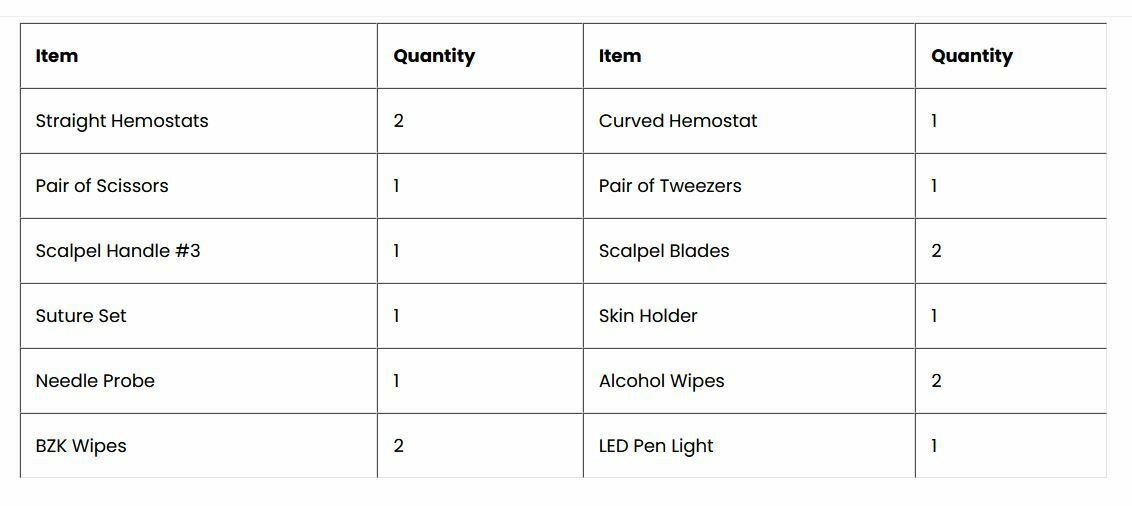Select the LED Pen Light cell
The width and height of the screenshot is (1132, 506).
click(749, 445)
